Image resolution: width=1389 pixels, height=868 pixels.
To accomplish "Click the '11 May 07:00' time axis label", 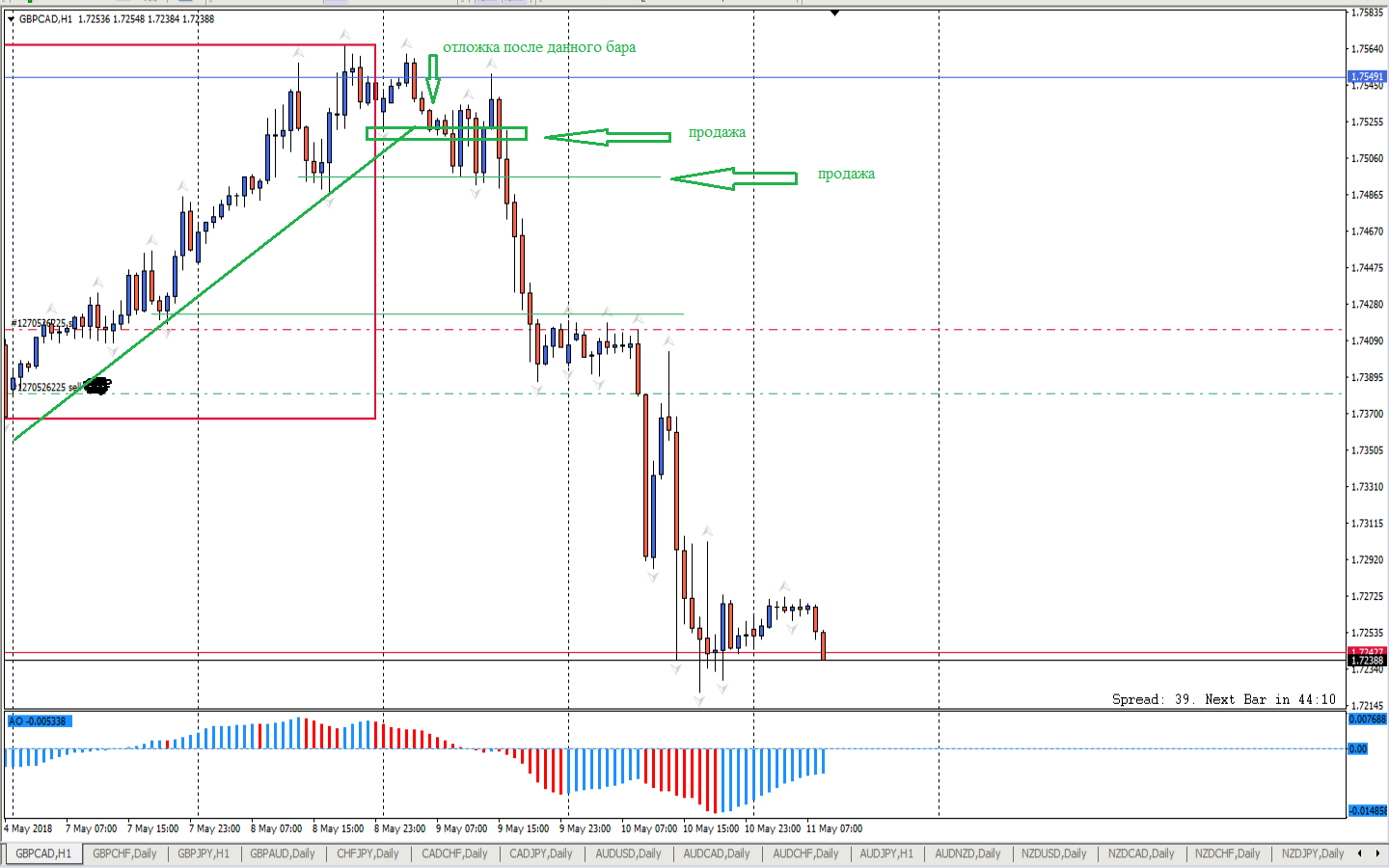I will (834, 828).
